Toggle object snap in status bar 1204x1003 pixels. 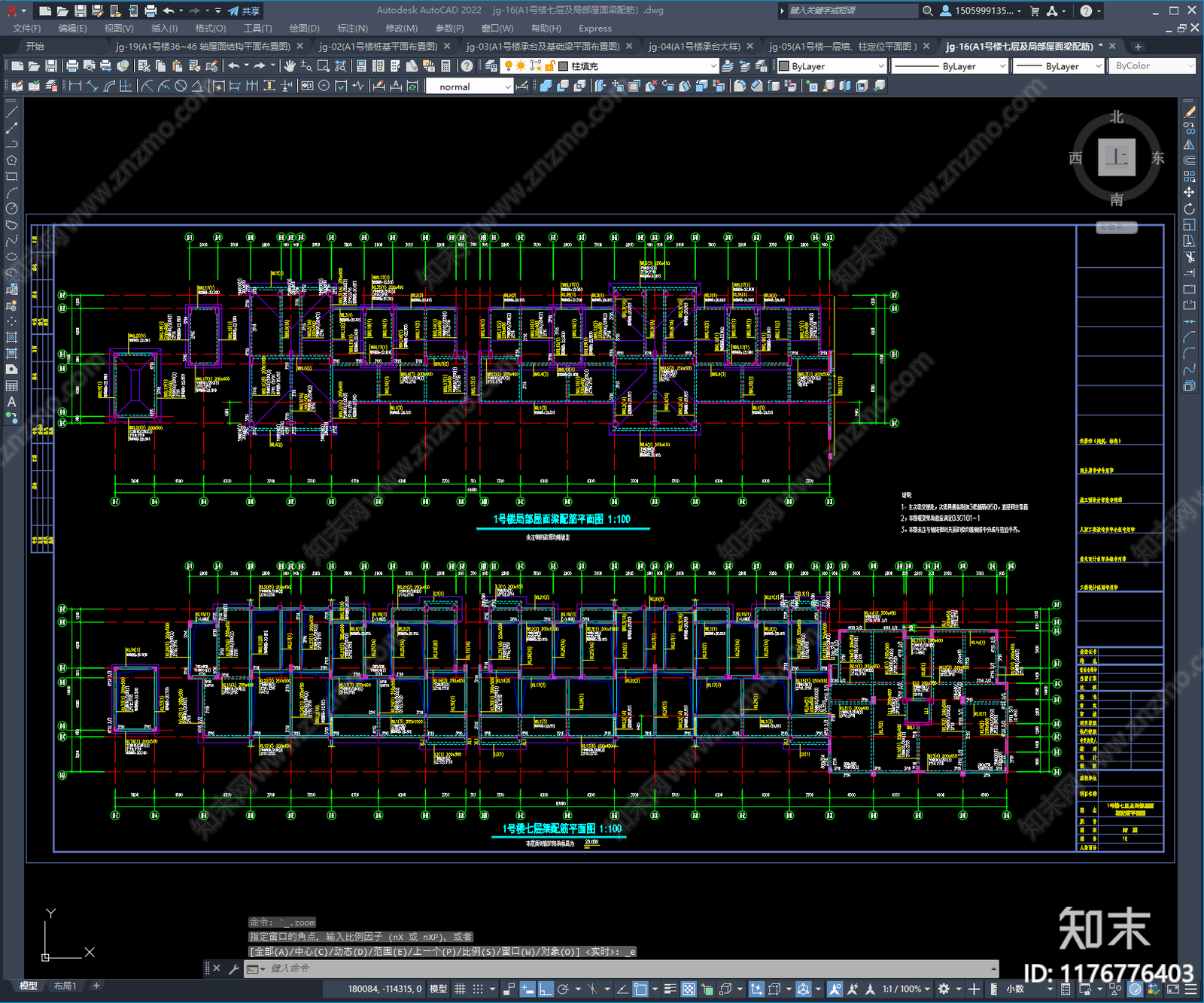click(640, 989)
